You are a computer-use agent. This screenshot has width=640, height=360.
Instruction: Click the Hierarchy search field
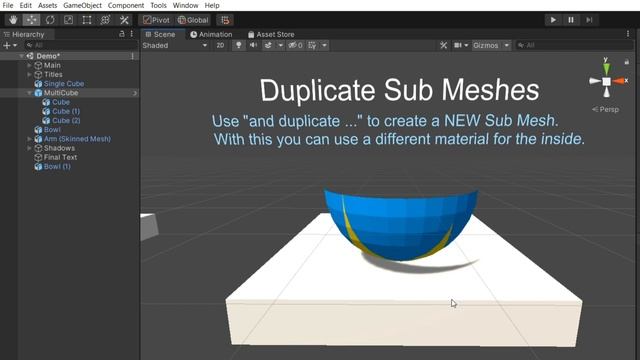click(x=80, y=45)
